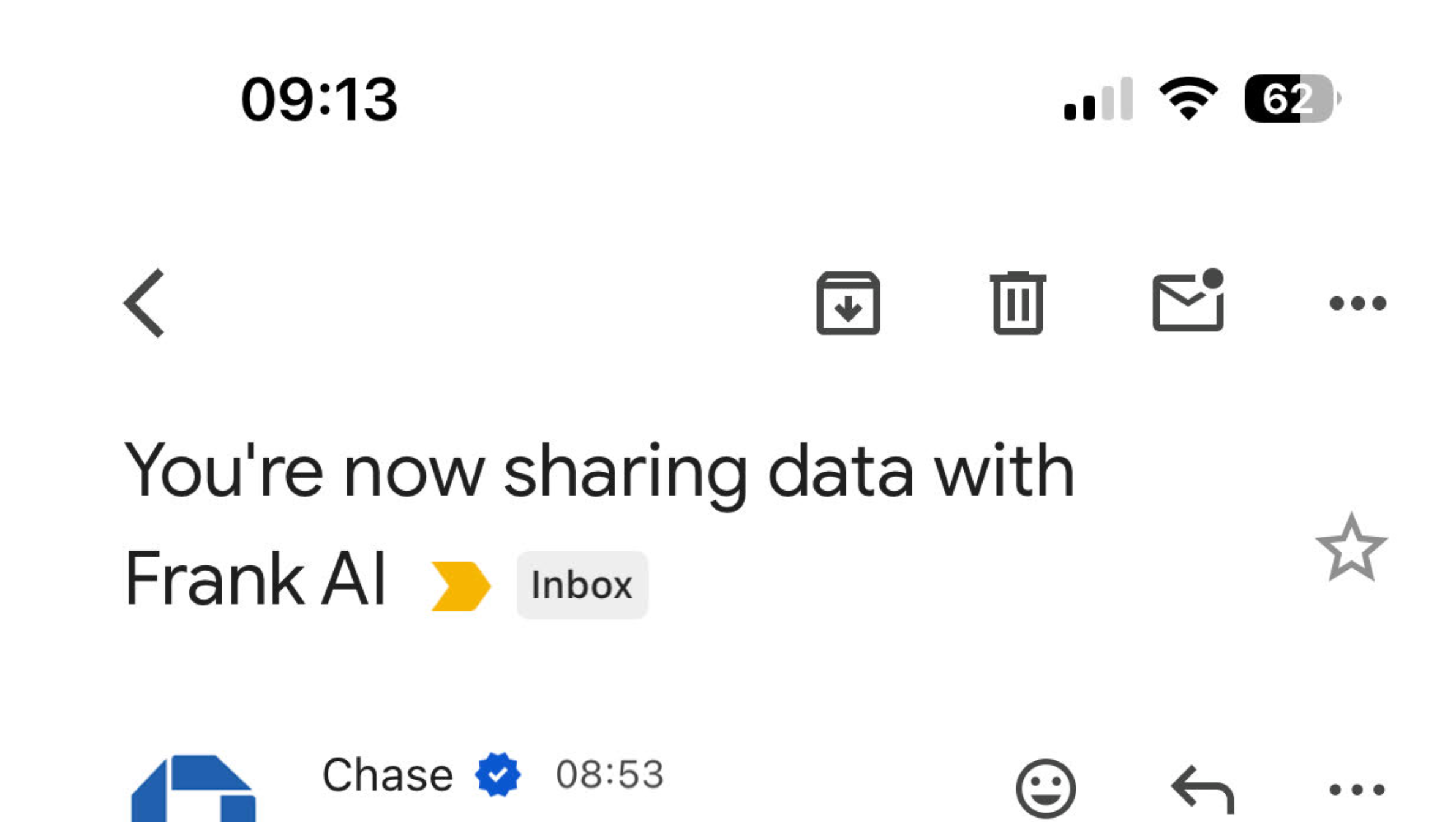Tap the battery indicator showing 62
Image resolution: width=1456 pixels, height=822 pixels.
pyautogui.click(x=1292, y=99)
